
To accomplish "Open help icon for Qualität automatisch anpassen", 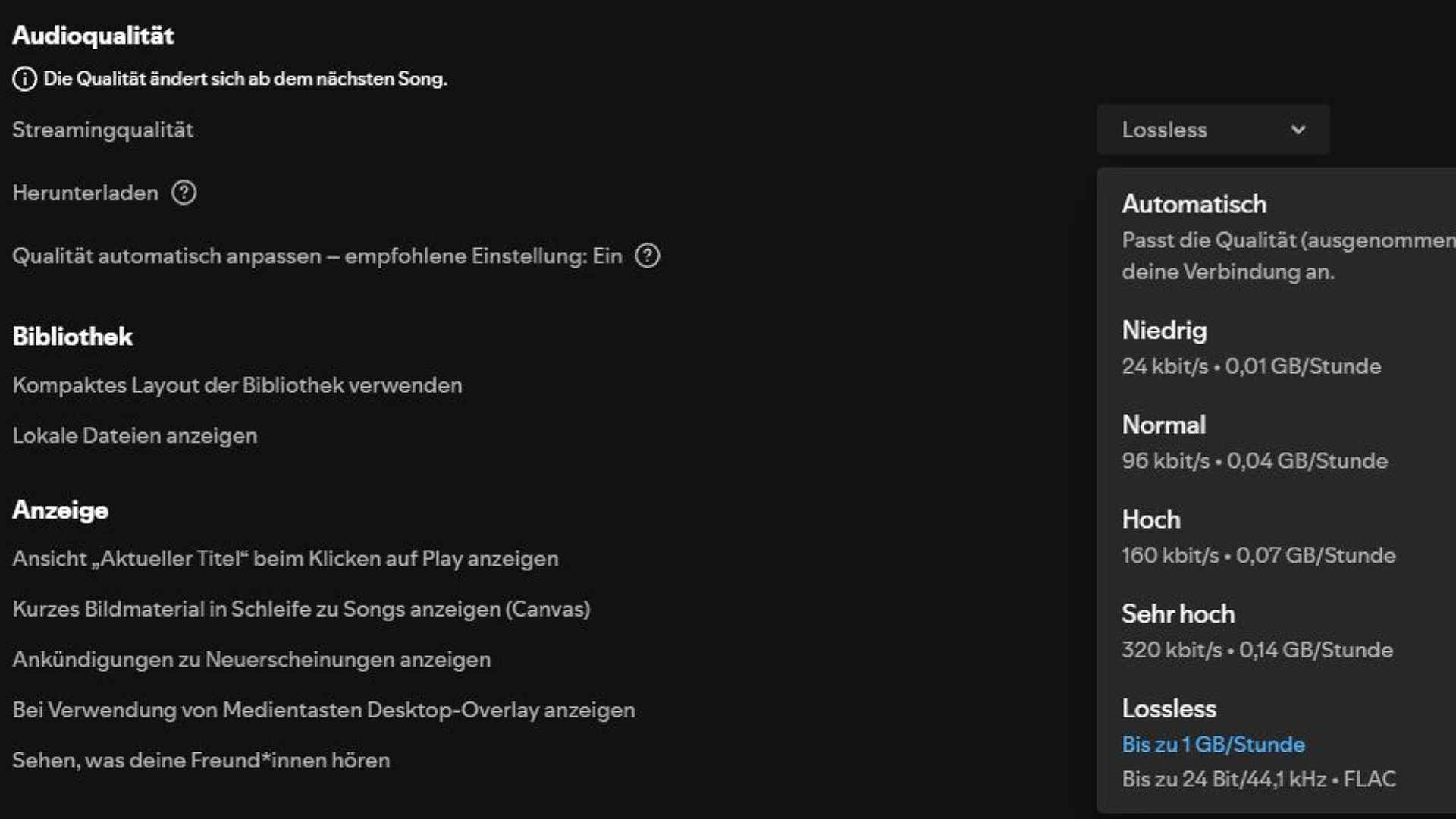I will pyautogui.click(x=647, y=256).
